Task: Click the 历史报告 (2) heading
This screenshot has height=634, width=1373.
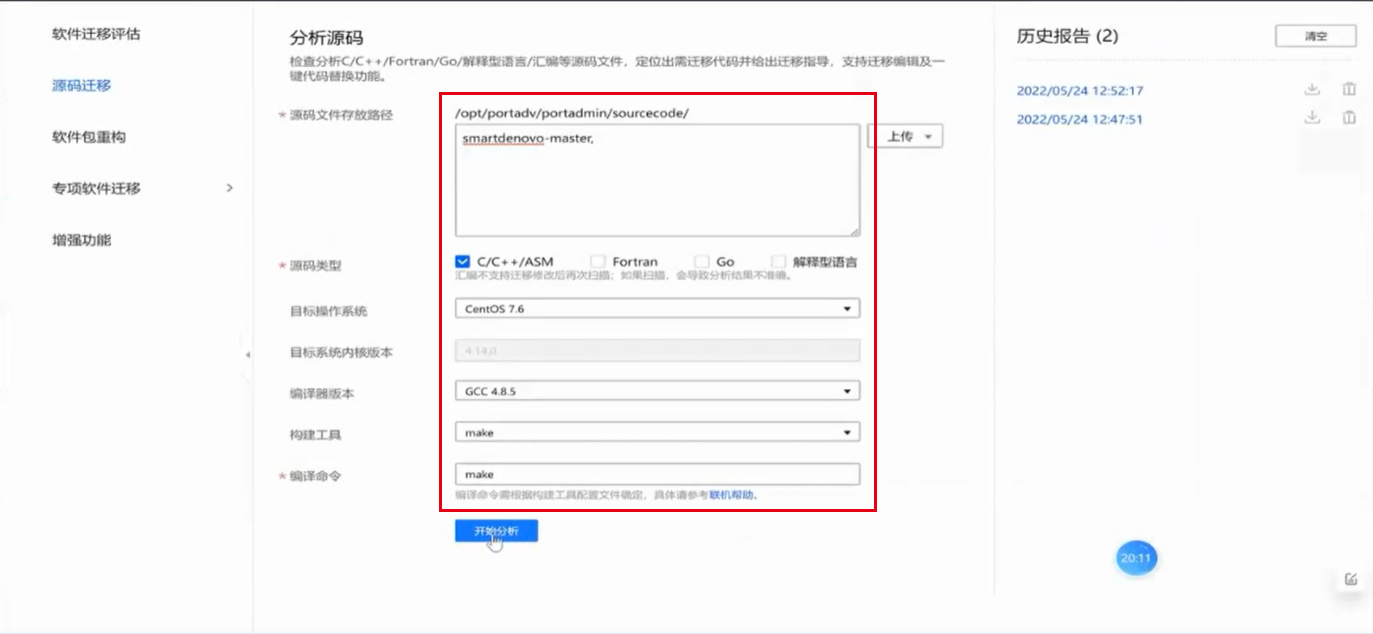Action: tap(1067, 36)
